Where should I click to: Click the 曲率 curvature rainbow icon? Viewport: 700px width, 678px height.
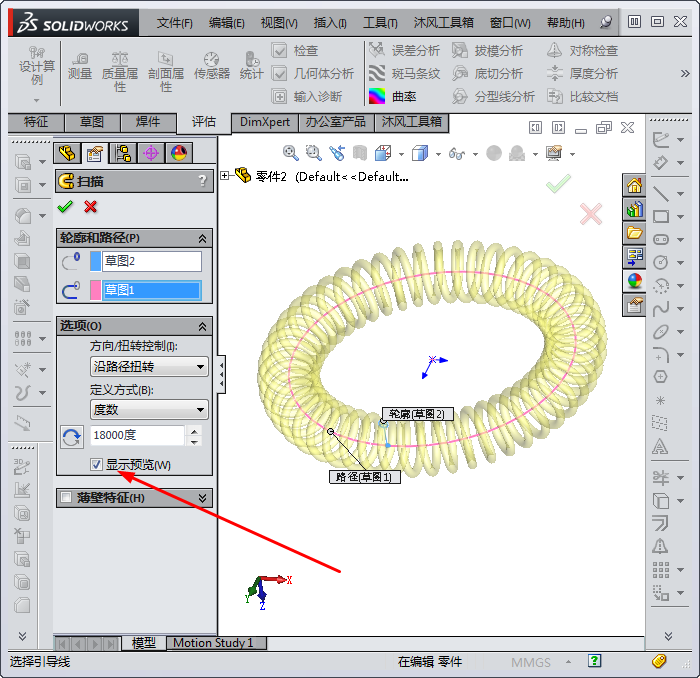[x=377, y=96]
